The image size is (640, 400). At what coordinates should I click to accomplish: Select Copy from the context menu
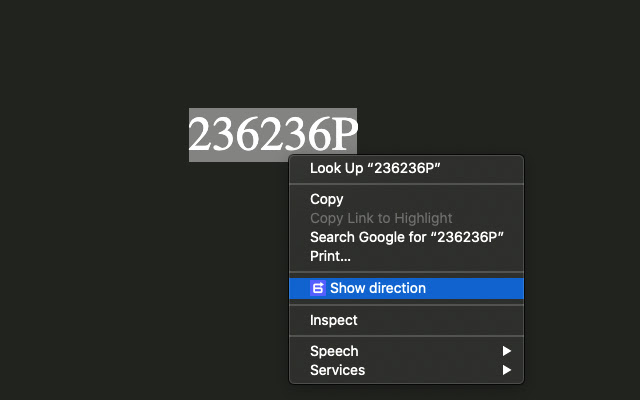[x=327, y=199]
